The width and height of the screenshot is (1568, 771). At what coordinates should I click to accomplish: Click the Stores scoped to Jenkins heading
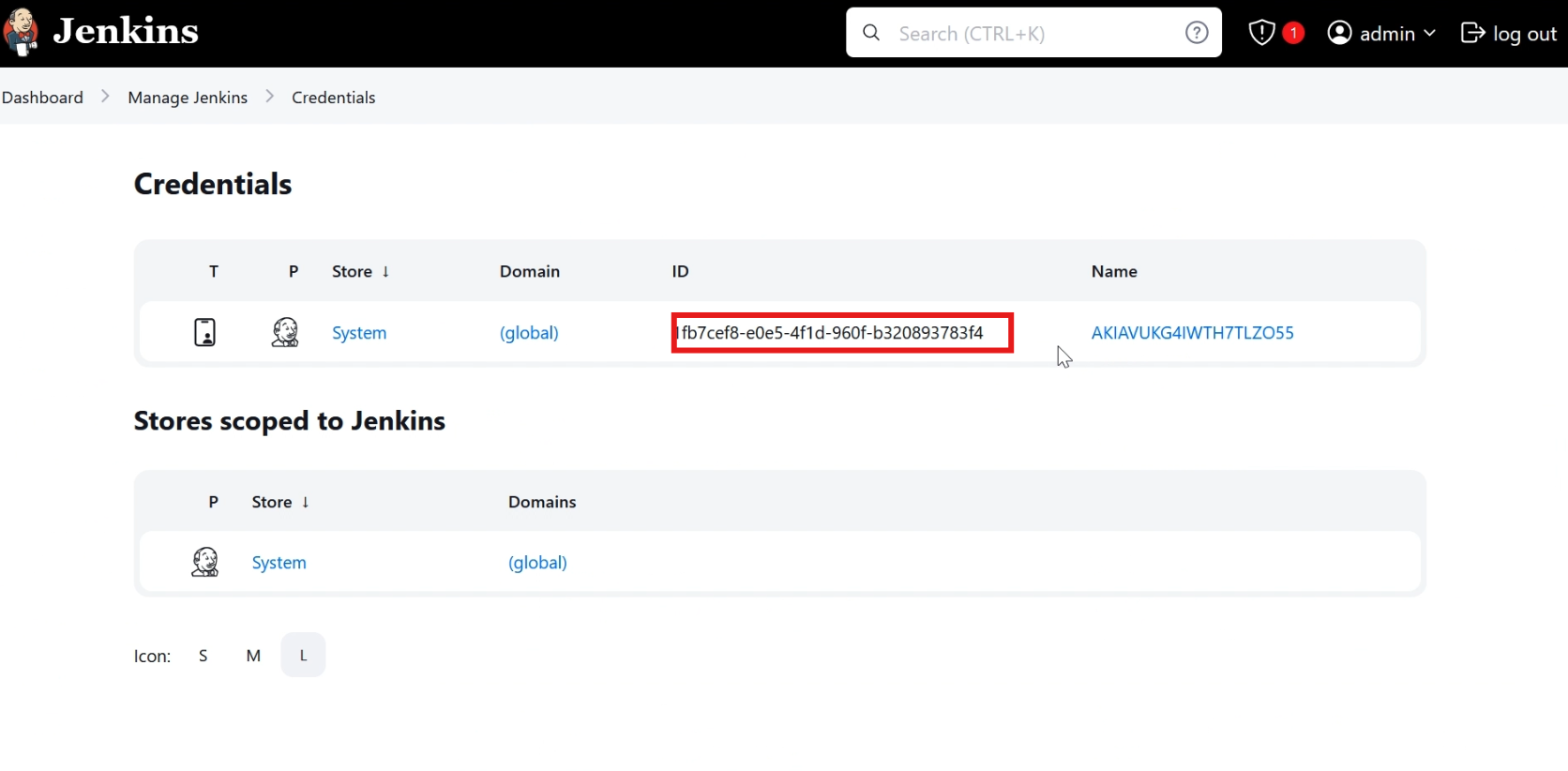tap(290, 421)
